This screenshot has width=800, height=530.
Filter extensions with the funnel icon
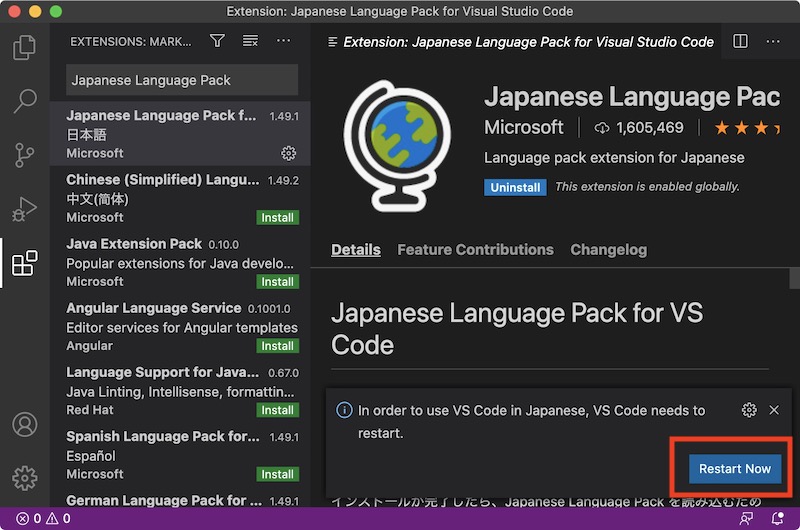tap(217, 41)
